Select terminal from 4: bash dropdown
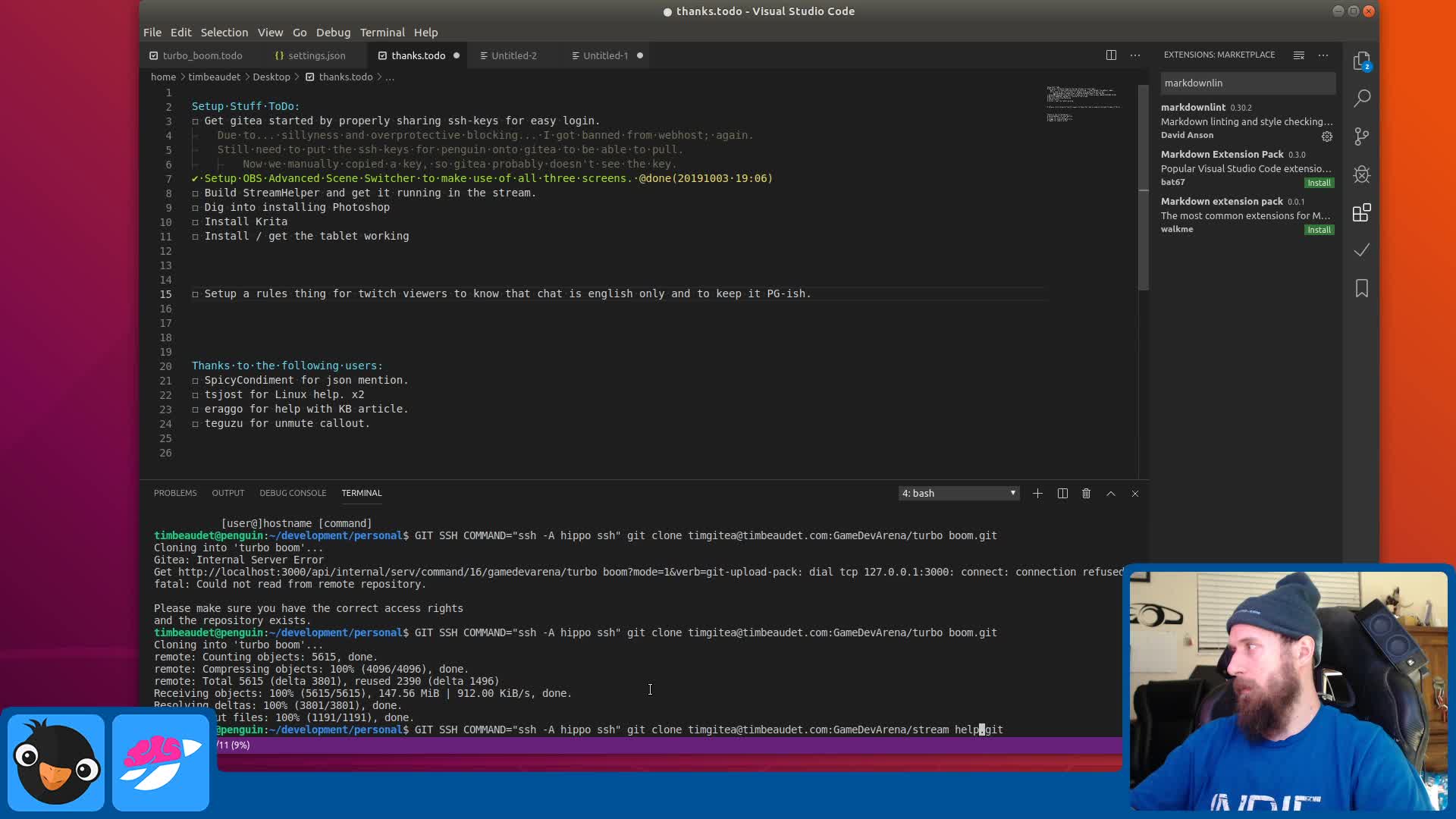The width and height of the screenshot is (1456, 819). tap(959, 494)
